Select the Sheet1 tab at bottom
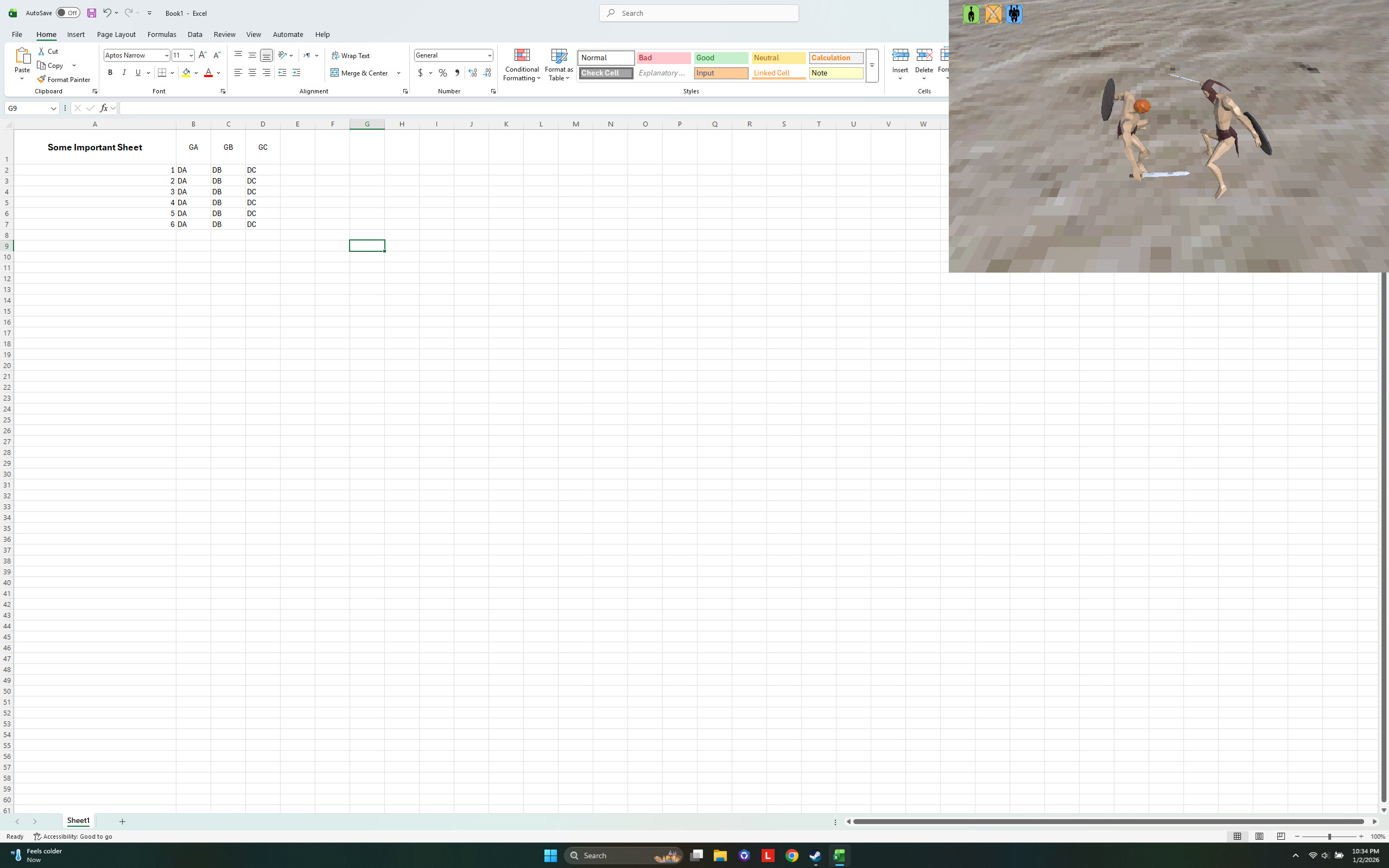 click(78, 821)
